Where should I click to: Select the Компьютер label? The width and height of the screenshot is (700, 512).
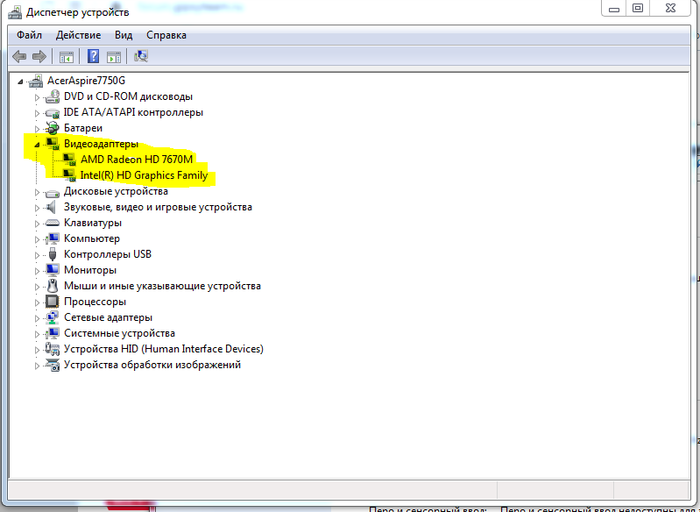click(x=92, y=238)
